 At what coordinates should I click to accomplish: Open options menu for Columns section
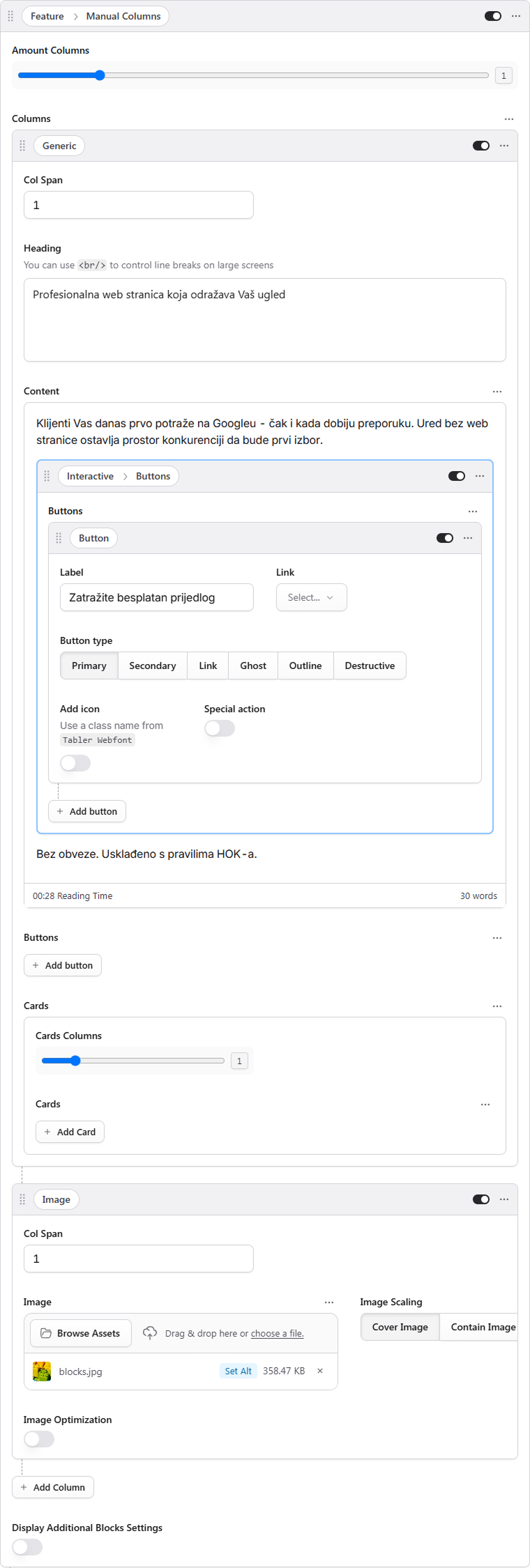click(x=509, y=119)
